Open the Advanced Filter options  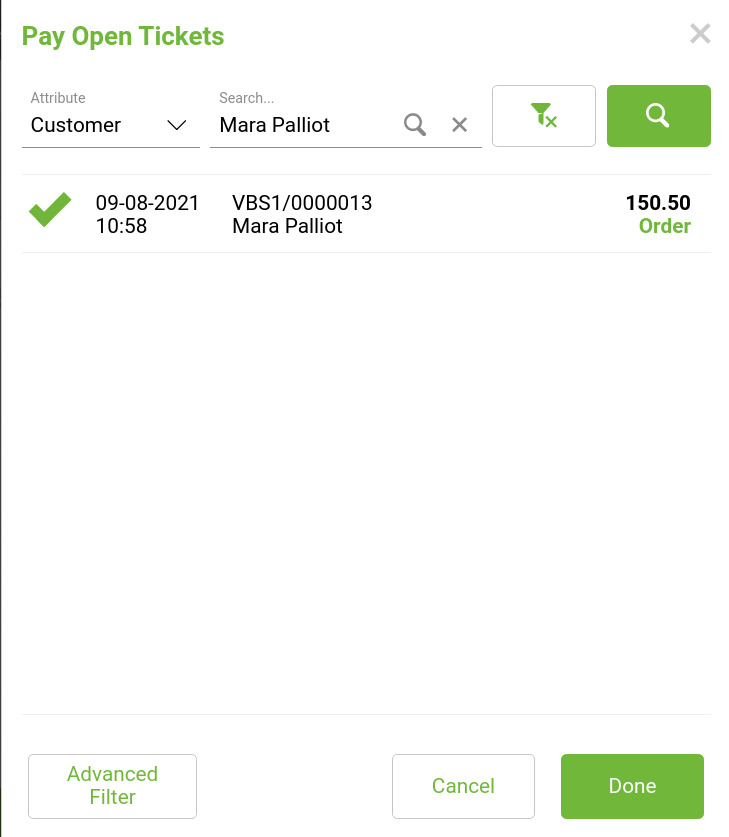113,786
